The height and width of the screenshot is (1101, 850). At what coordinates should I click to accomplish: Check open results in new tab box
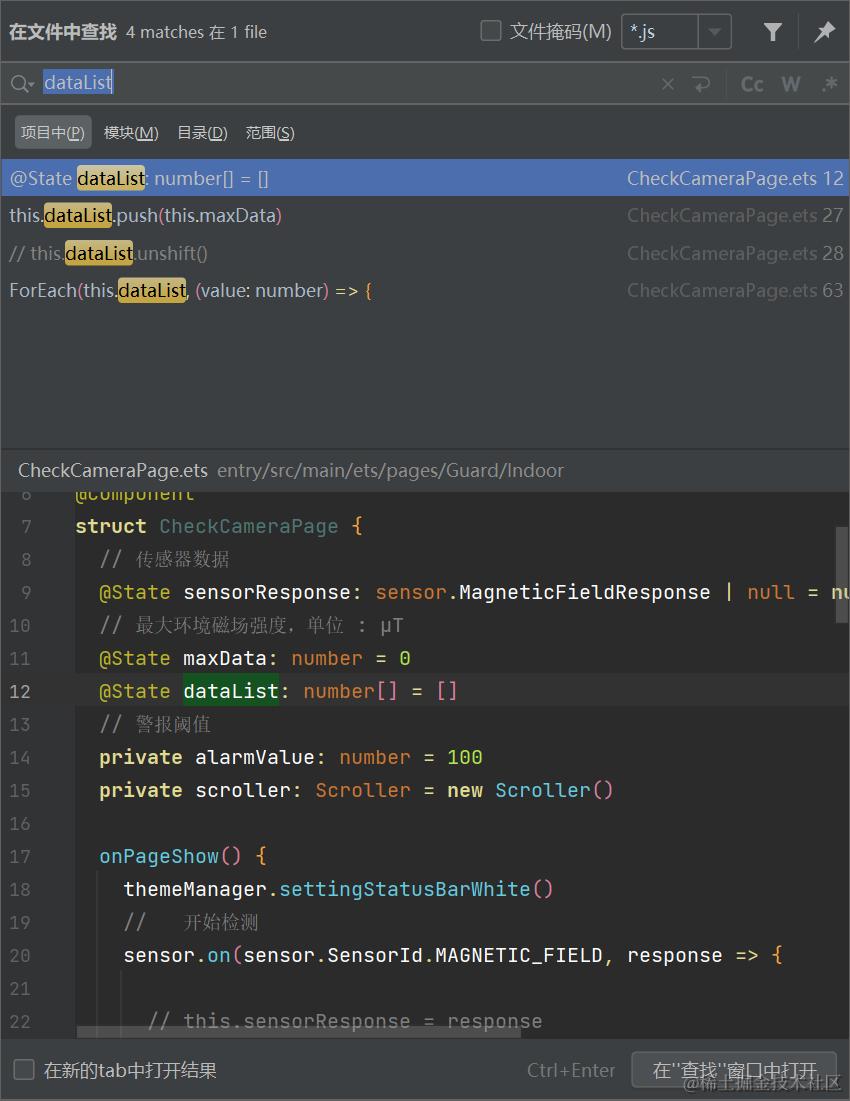click(24, 1069)
